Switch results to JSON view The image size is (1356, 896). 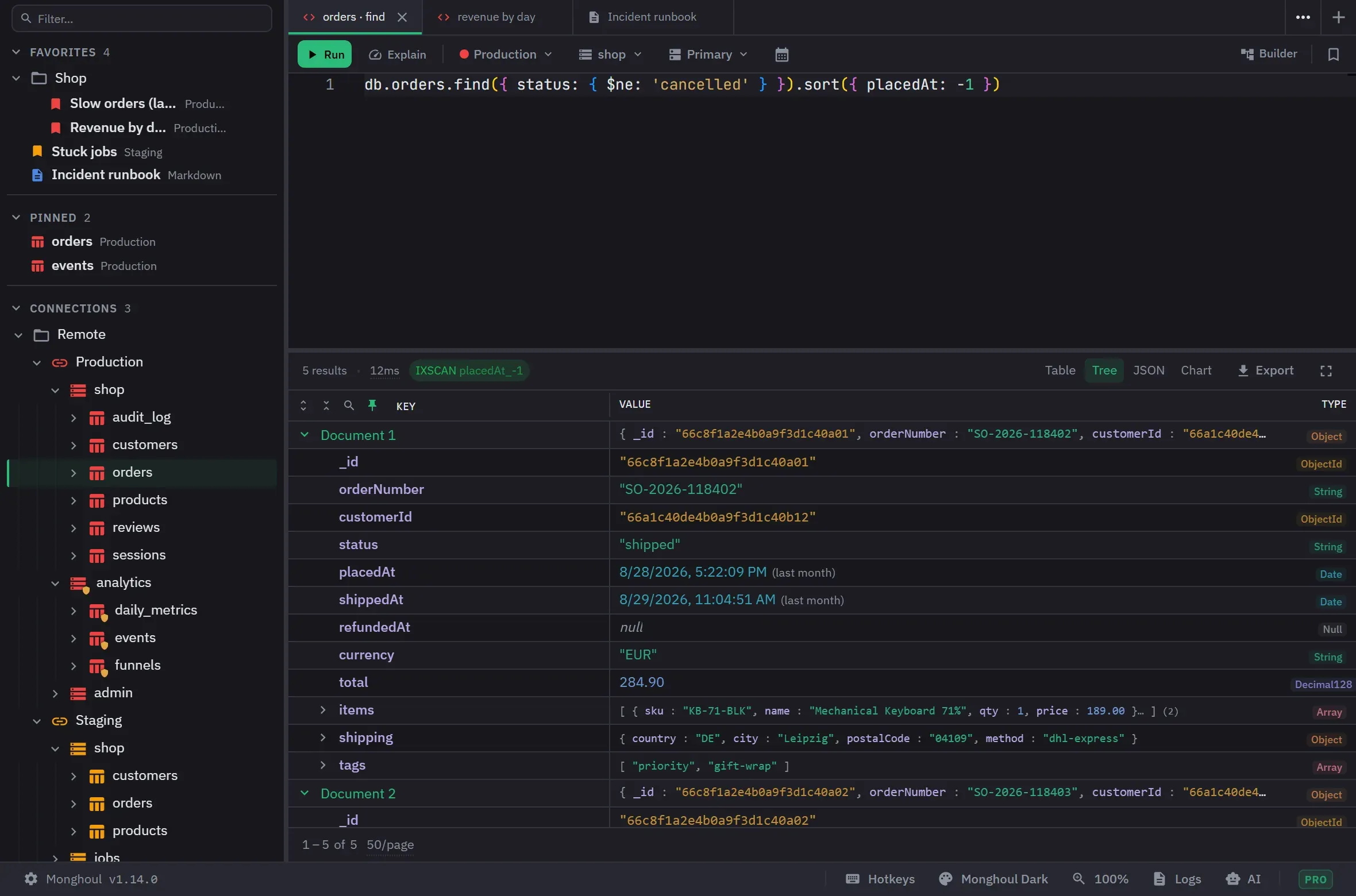coord(1149,370)
